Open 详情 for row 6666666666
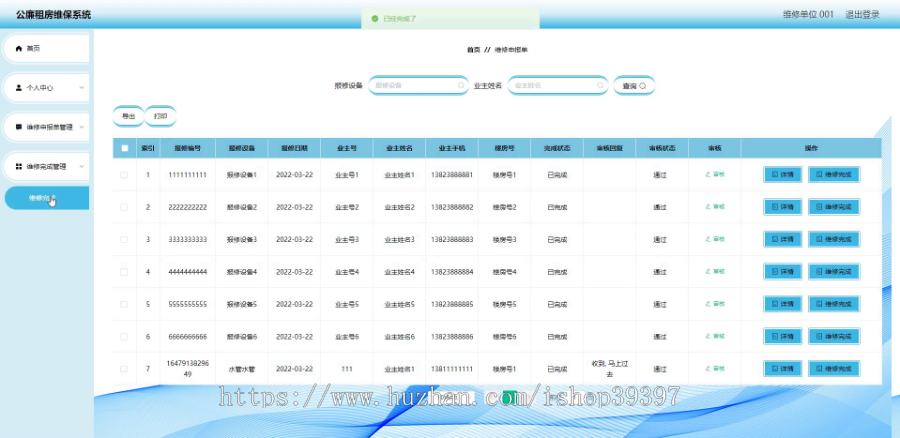The height and width of the screenshot is (438, 900). click(x=782, y=336)
